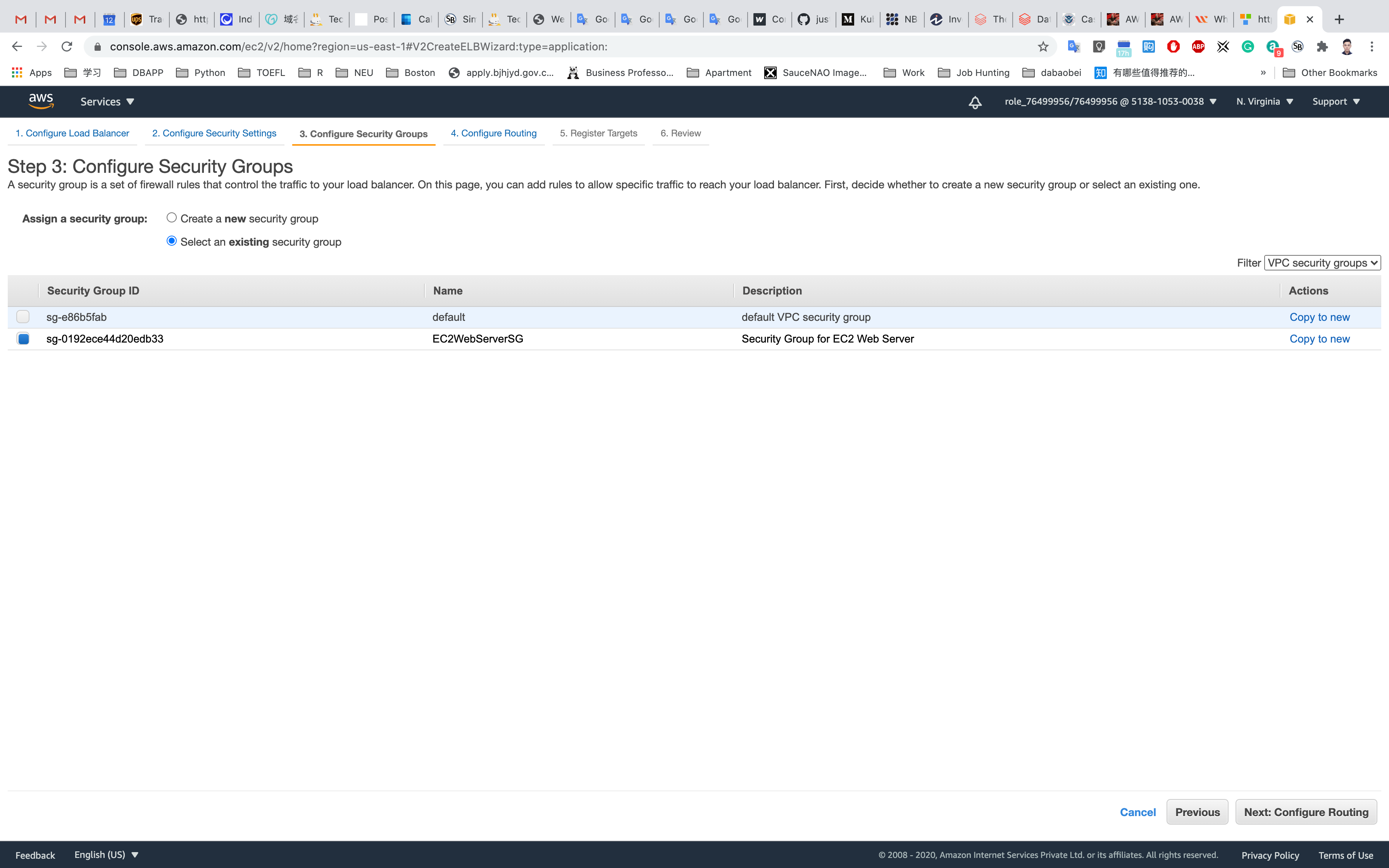The width and height of the screenshot is (1389, 868).
Task: Select Create a new security group
Action: [x=172, y=217]
